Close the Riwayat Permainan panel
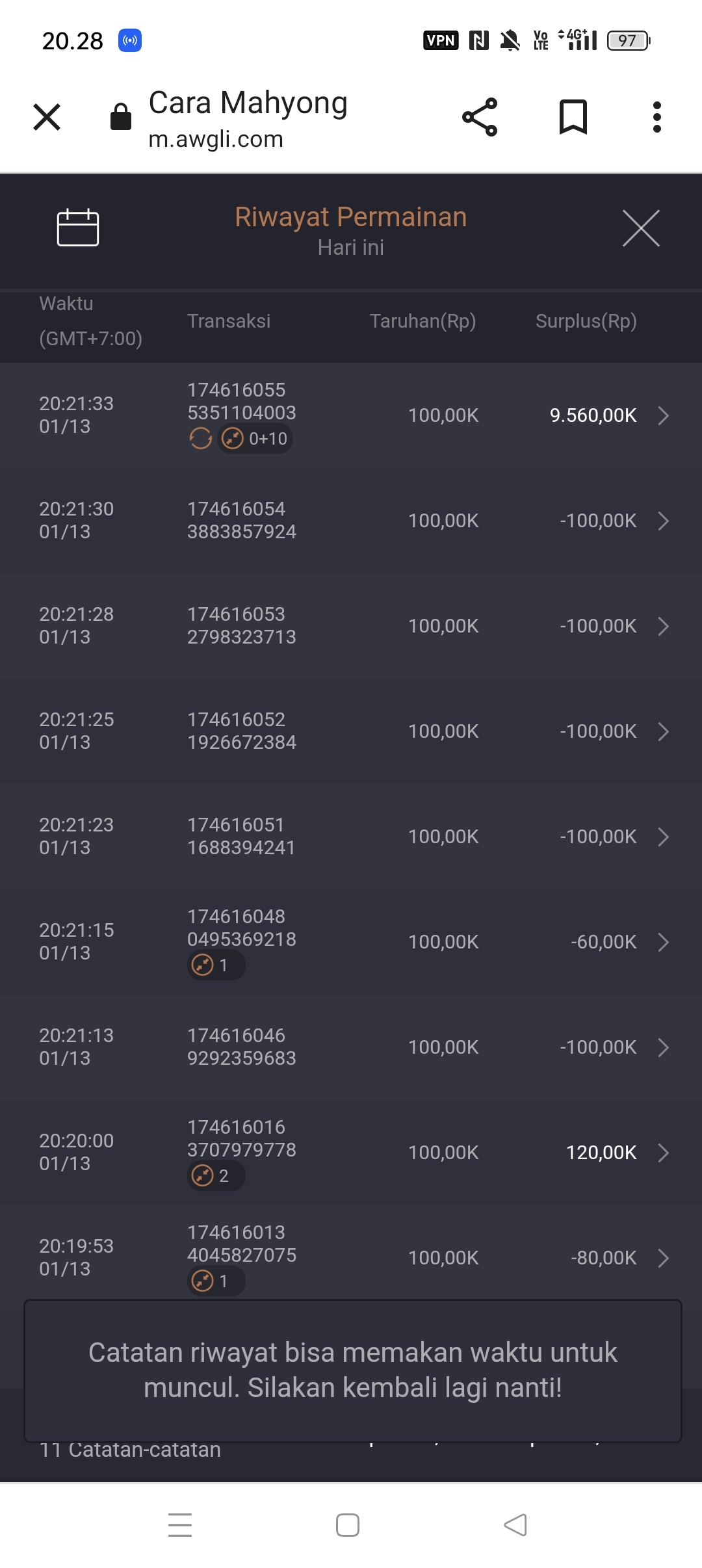 (641, 228)
